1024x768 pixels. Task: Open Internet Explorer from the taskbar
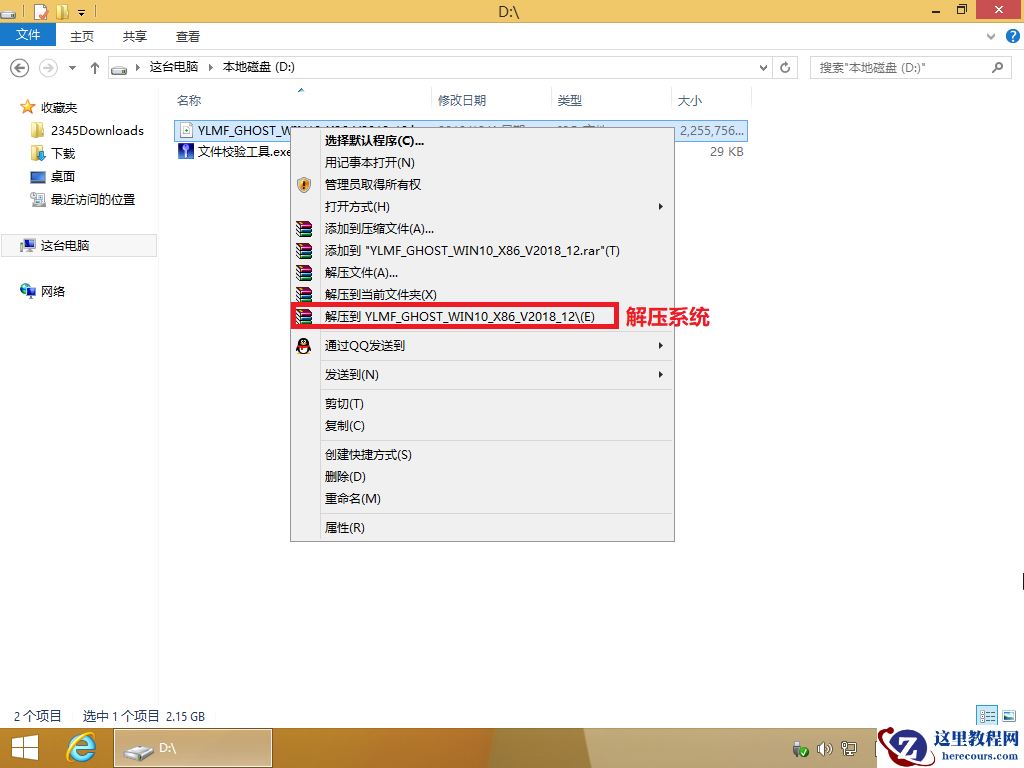point(82,747)
